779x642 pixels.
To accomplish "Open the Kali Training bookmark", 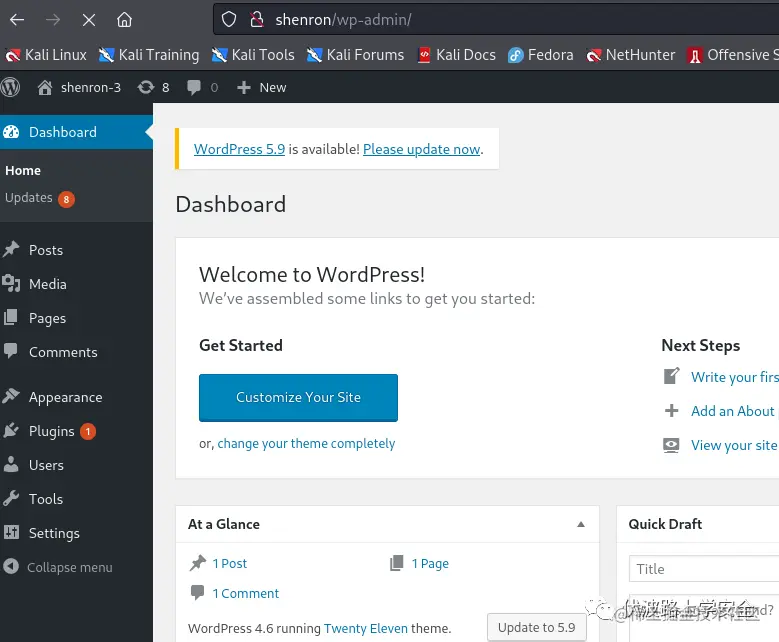I will click(149, 55).
